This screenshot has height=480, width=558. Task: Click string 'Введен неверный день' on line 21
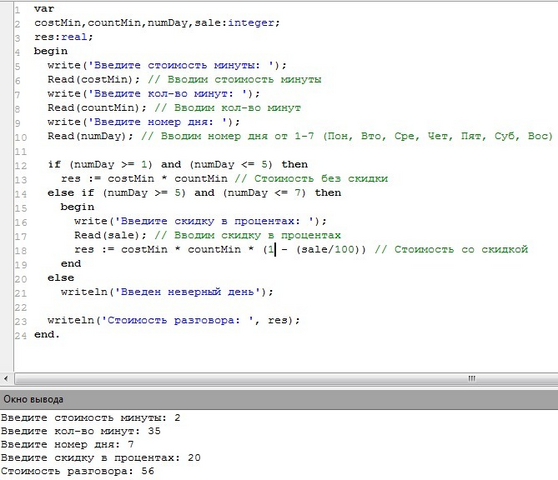[x=188, y=292]
